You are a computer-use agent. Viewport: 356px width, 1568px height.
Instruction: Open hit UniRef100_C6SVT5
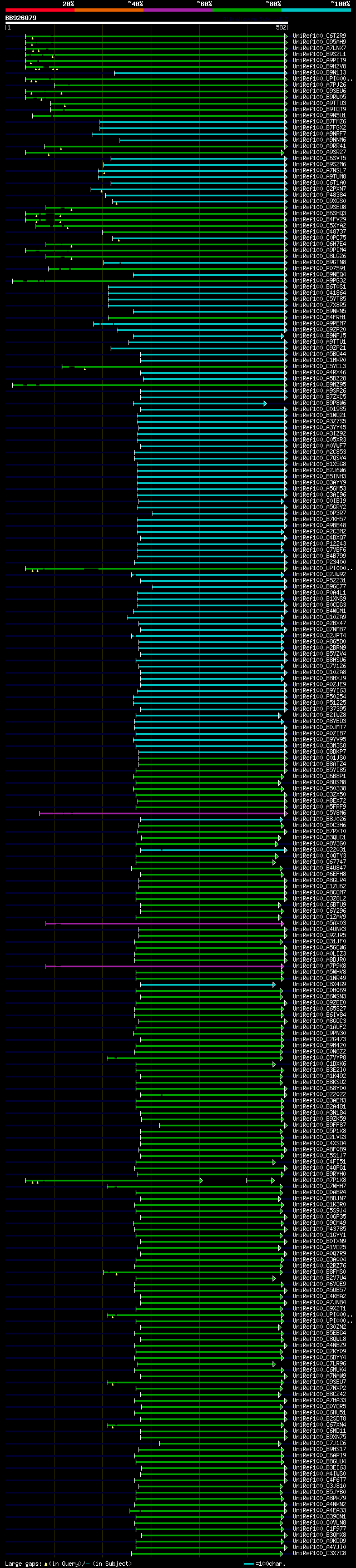pyautogui.click(x=319, y=159)
